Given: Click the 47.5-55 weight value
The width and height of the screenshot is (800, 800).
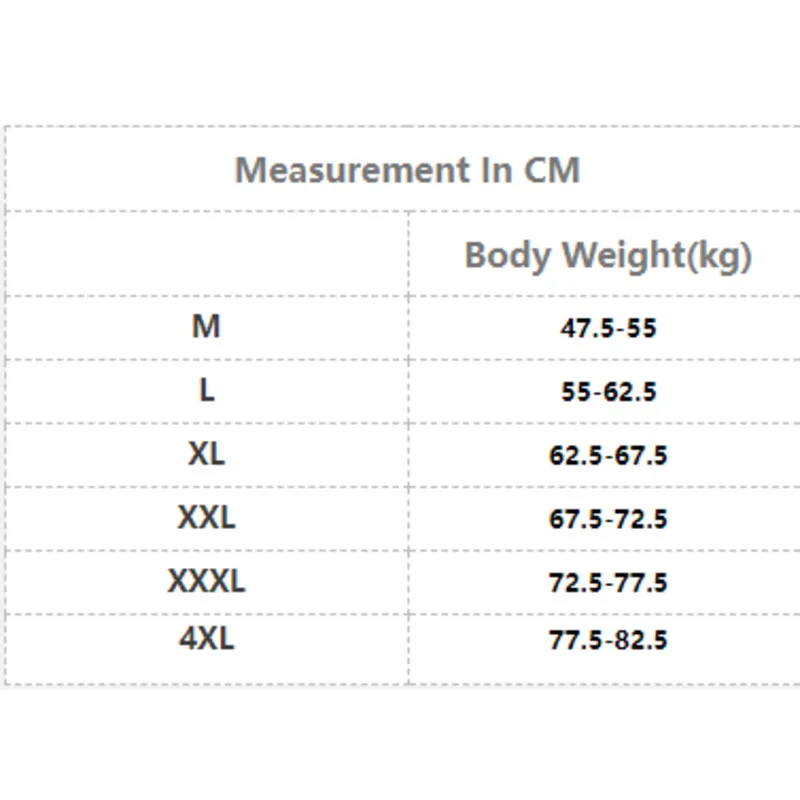Looking at the screenshot, I should (x=608, y=328).
